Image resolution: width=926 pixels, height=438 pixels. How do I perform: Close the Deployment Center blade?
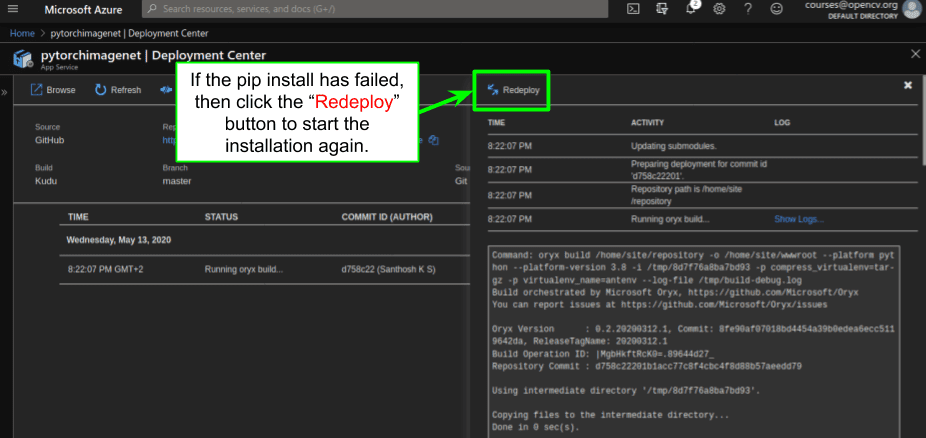click(915, 54)
